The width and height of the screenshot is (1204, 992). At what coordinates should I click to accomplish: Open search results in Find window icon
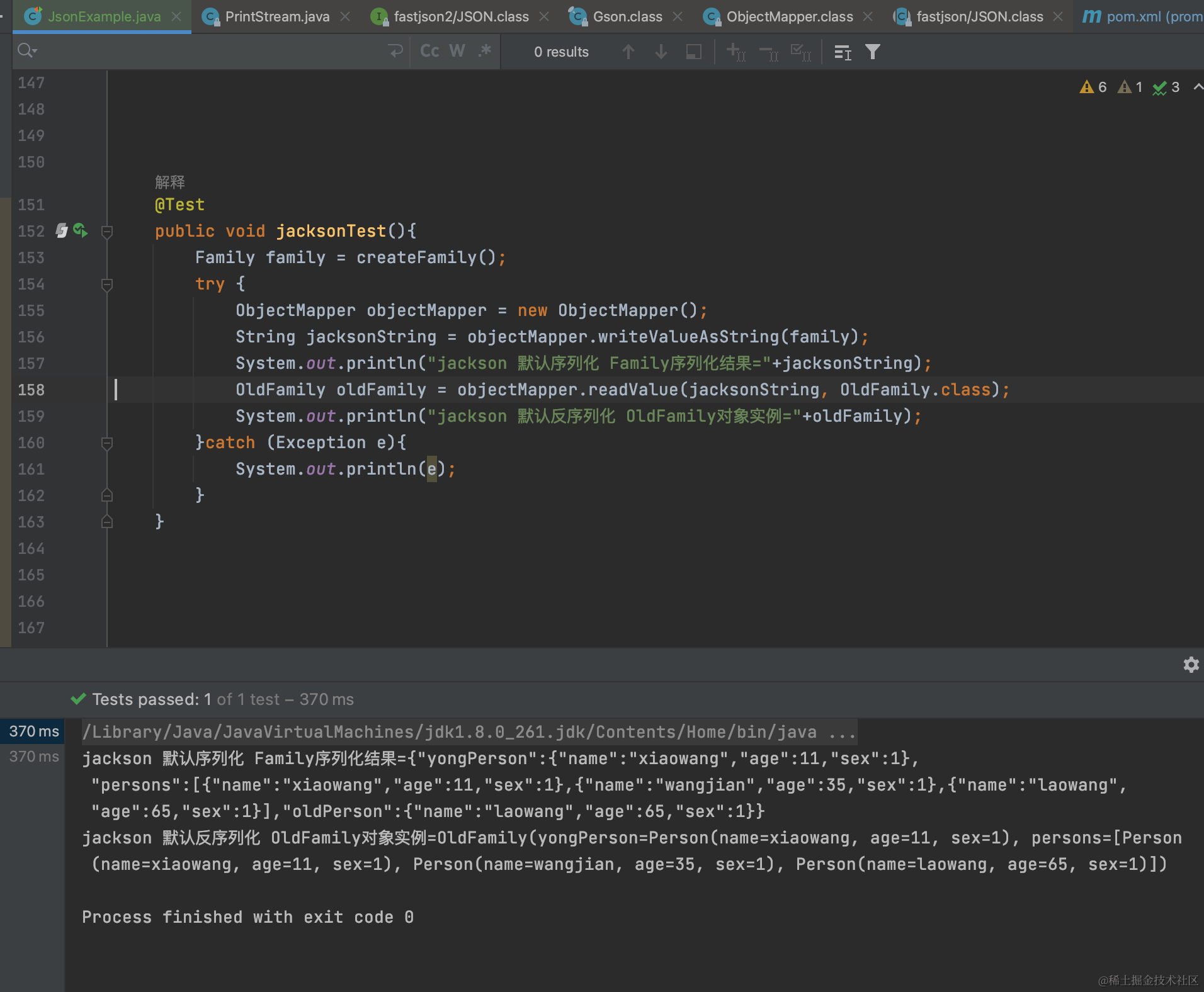(x=843, y=52)
